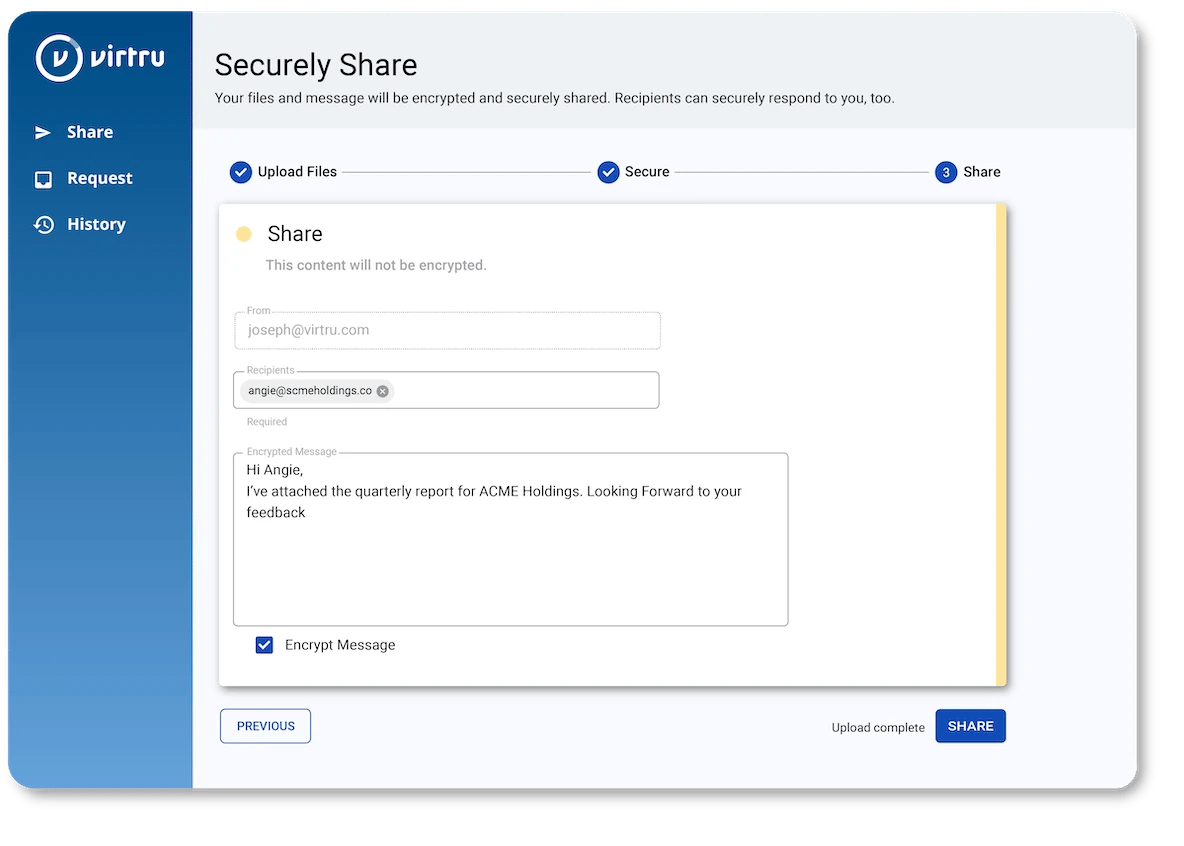
Task: Click the Upload Files step checkmark icon
Action: [240, 172]
